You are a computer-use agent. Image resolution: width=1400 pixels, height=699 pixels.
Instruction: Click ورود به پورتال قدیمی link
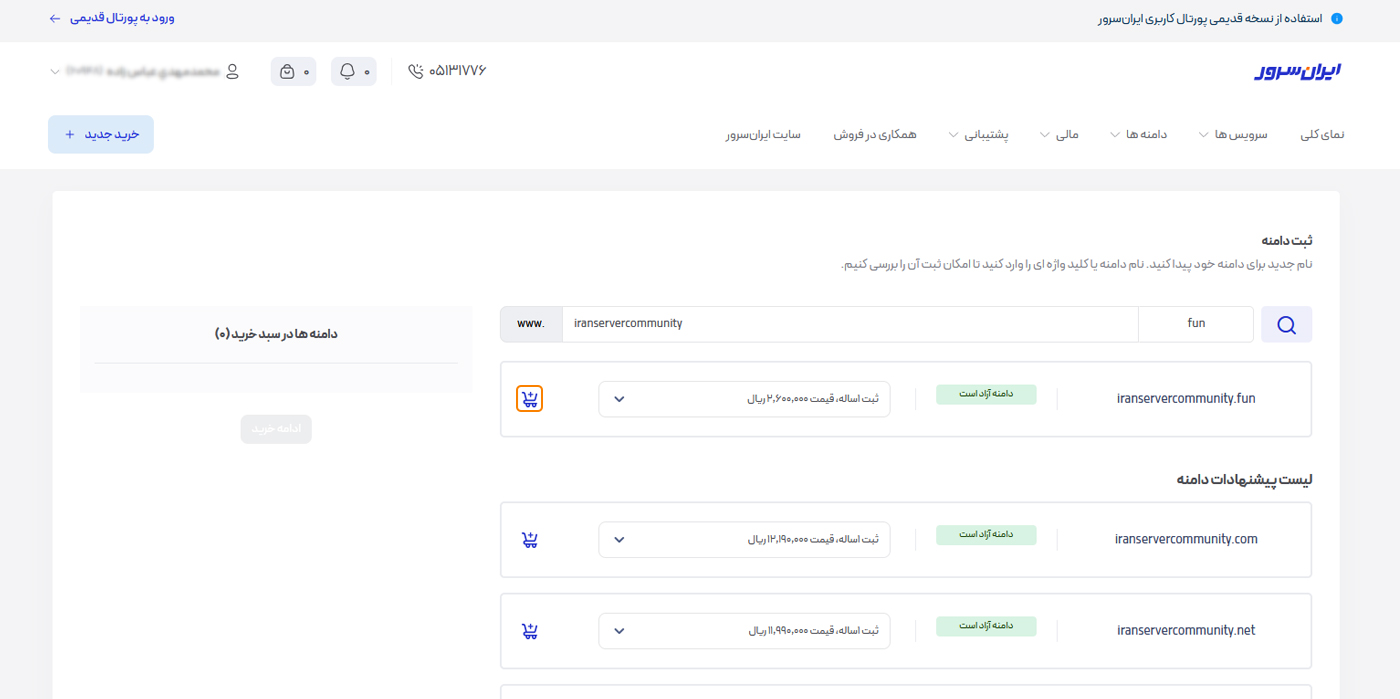(x=112, y=18)
